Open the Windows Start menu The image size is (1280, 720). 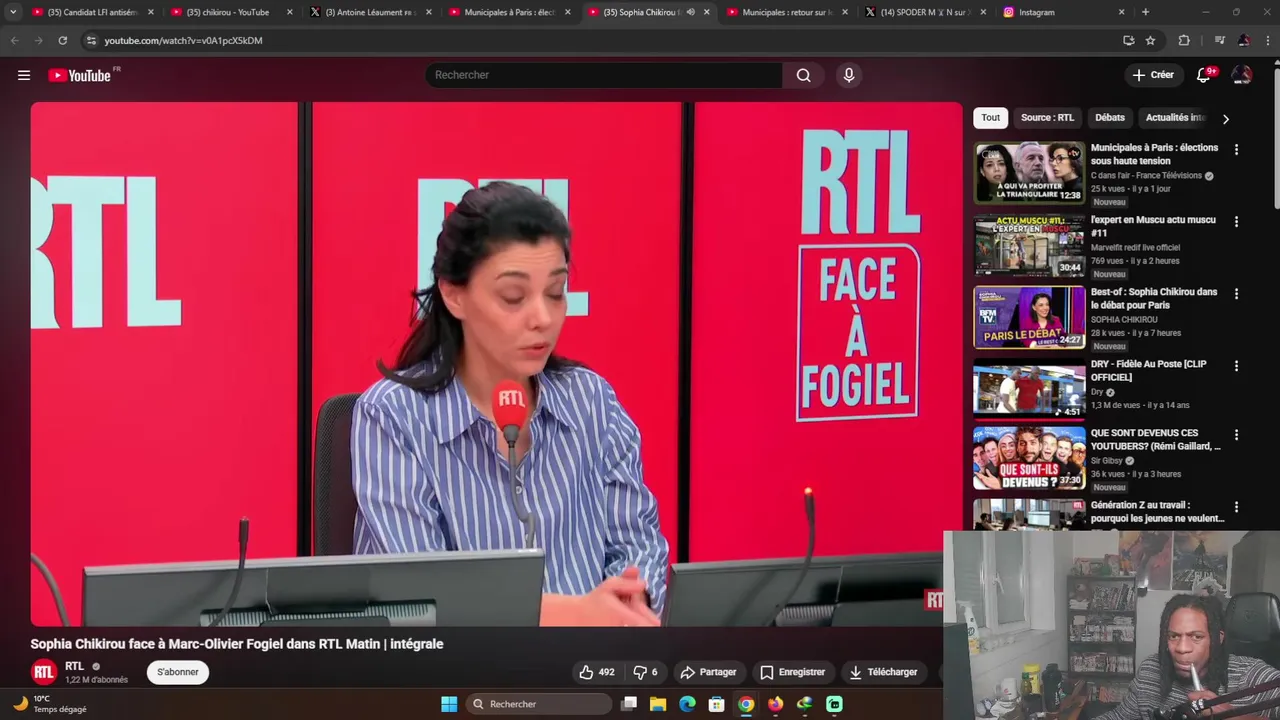click(x=449, y=704)
